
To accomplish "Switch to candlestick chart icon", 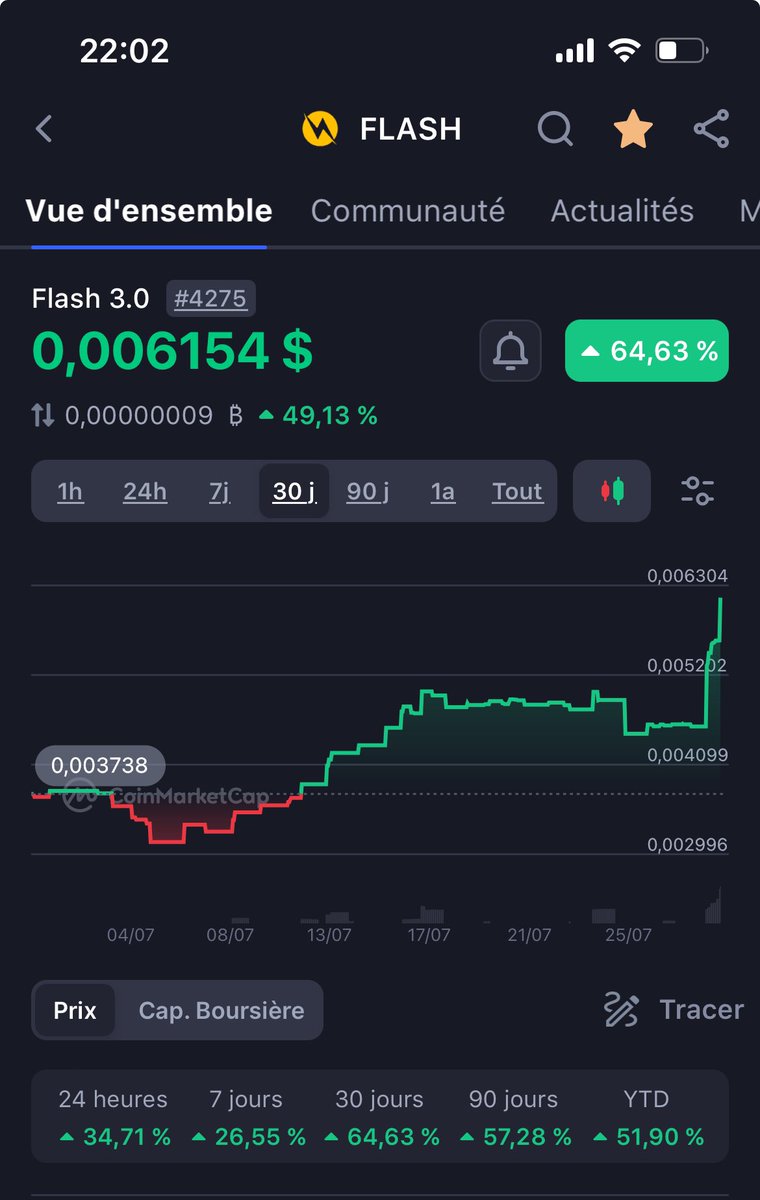I will [x=612, y=491].
